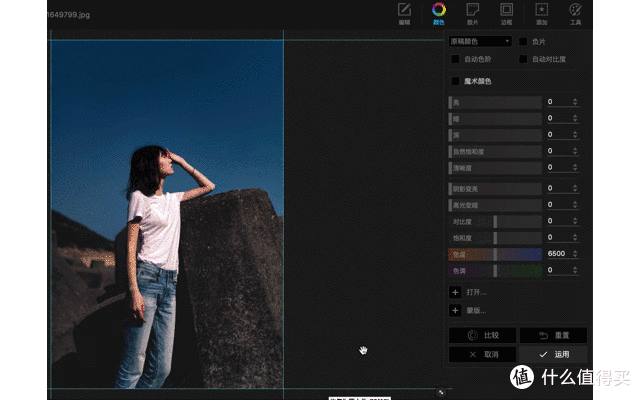Apply changes with the 运用 button
This screenshot has height=400, width=640.
(x=553, y=354)
